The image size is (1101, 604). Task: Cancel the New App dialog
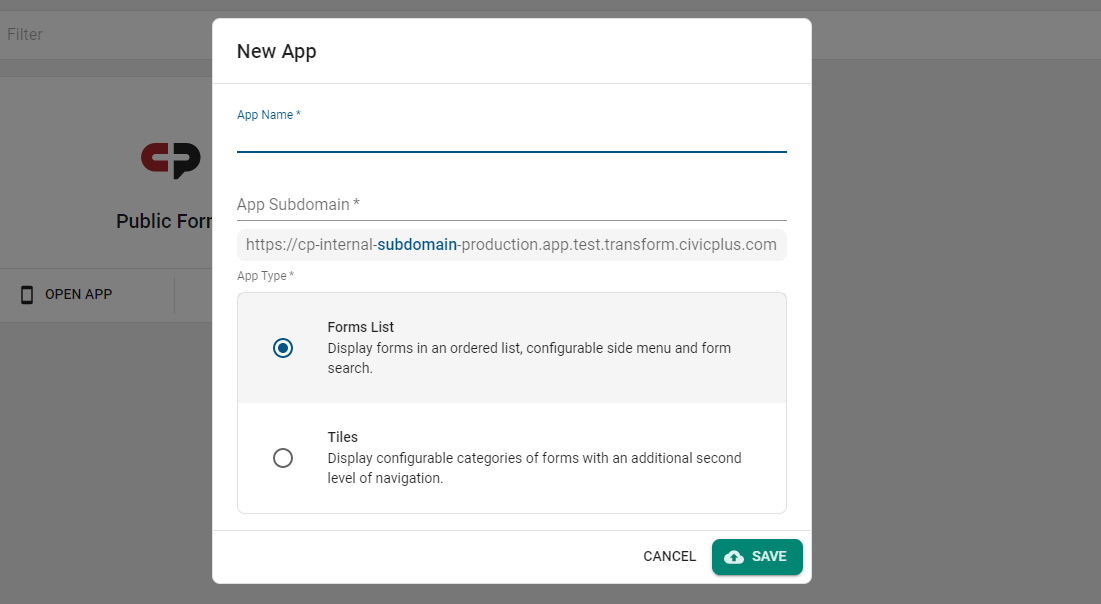[669, 556]
